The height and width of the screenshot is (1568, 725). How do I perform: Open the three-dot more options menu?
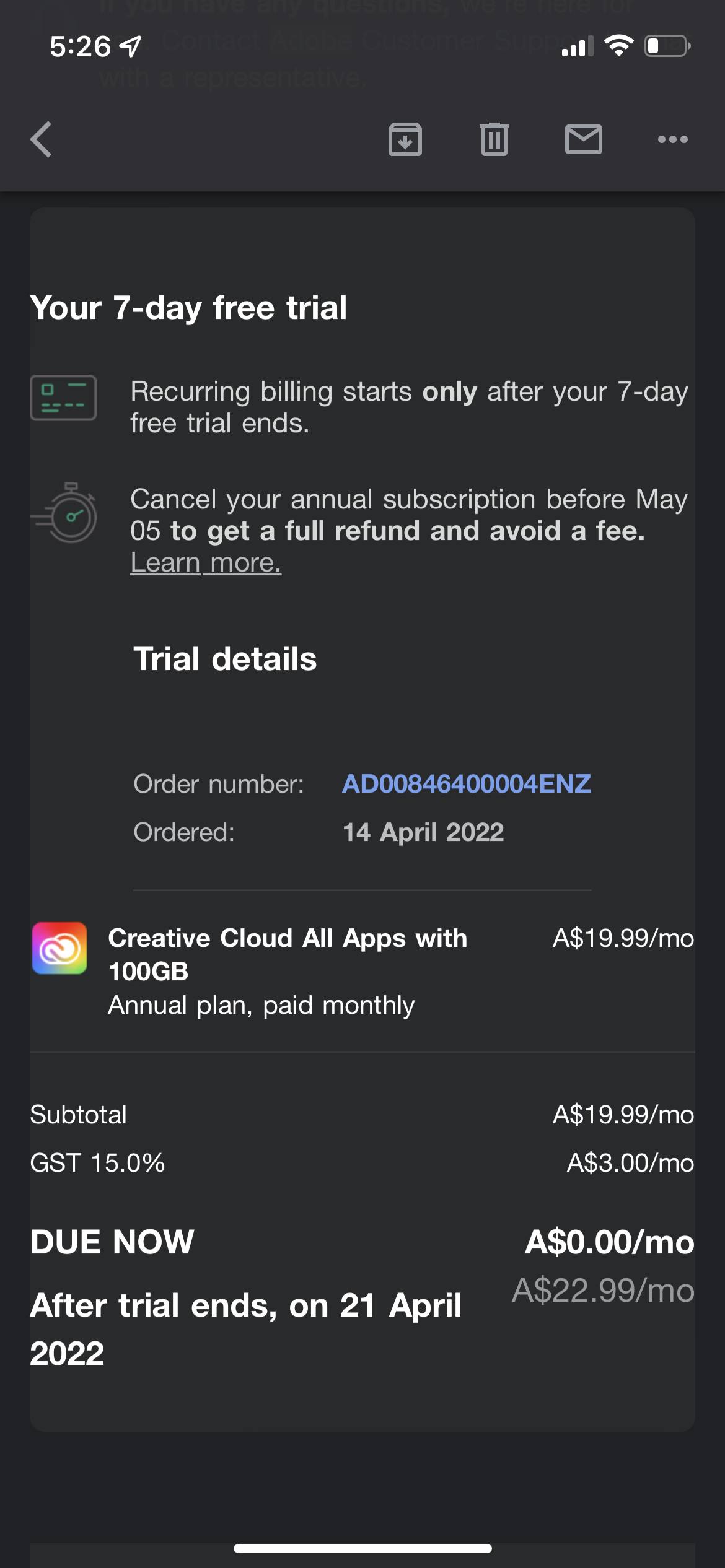[x=672, y=139]
